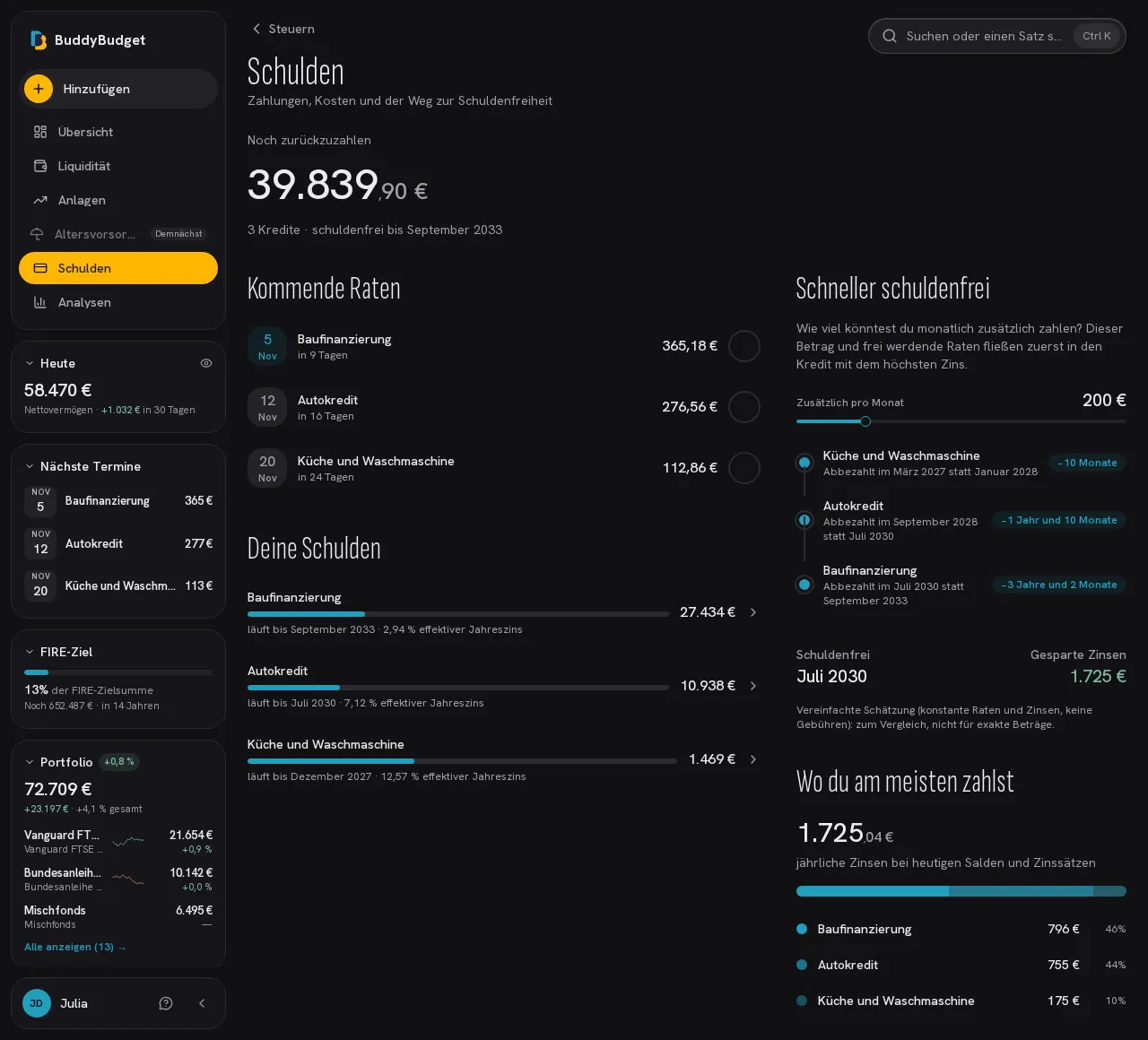Click the Hinzufügen button

click(x=118, y=89)
